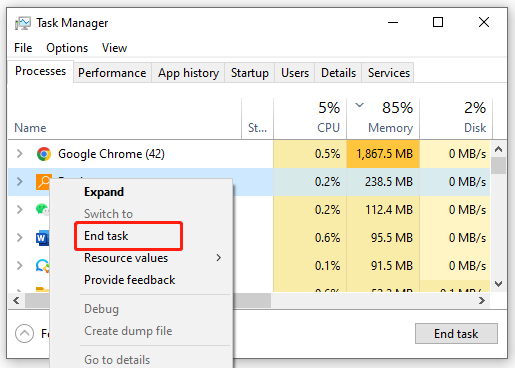Switch to the Startup tab
This screenshot has width=515, height=368.
tap(250, 73)
